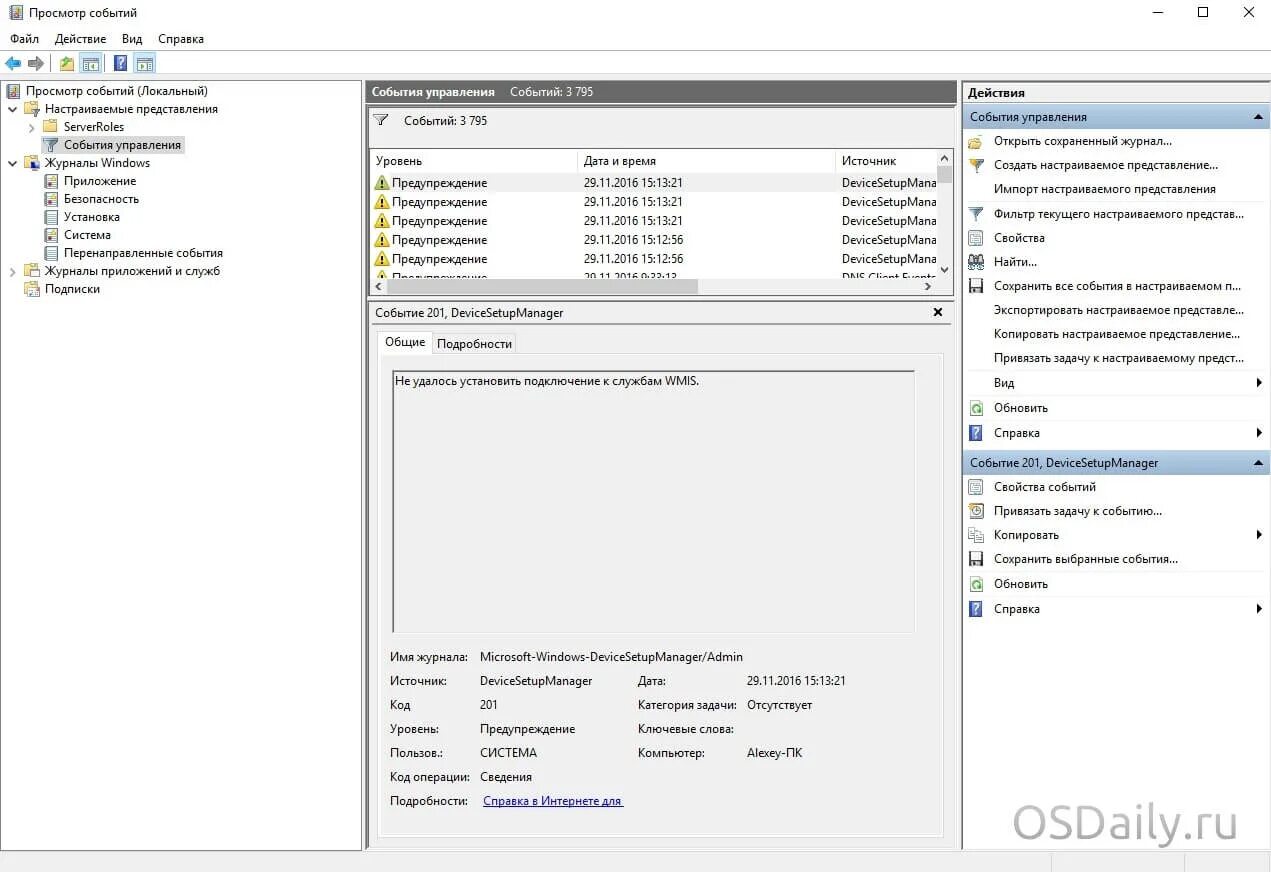Select События управления in the tree

[122, 145]
